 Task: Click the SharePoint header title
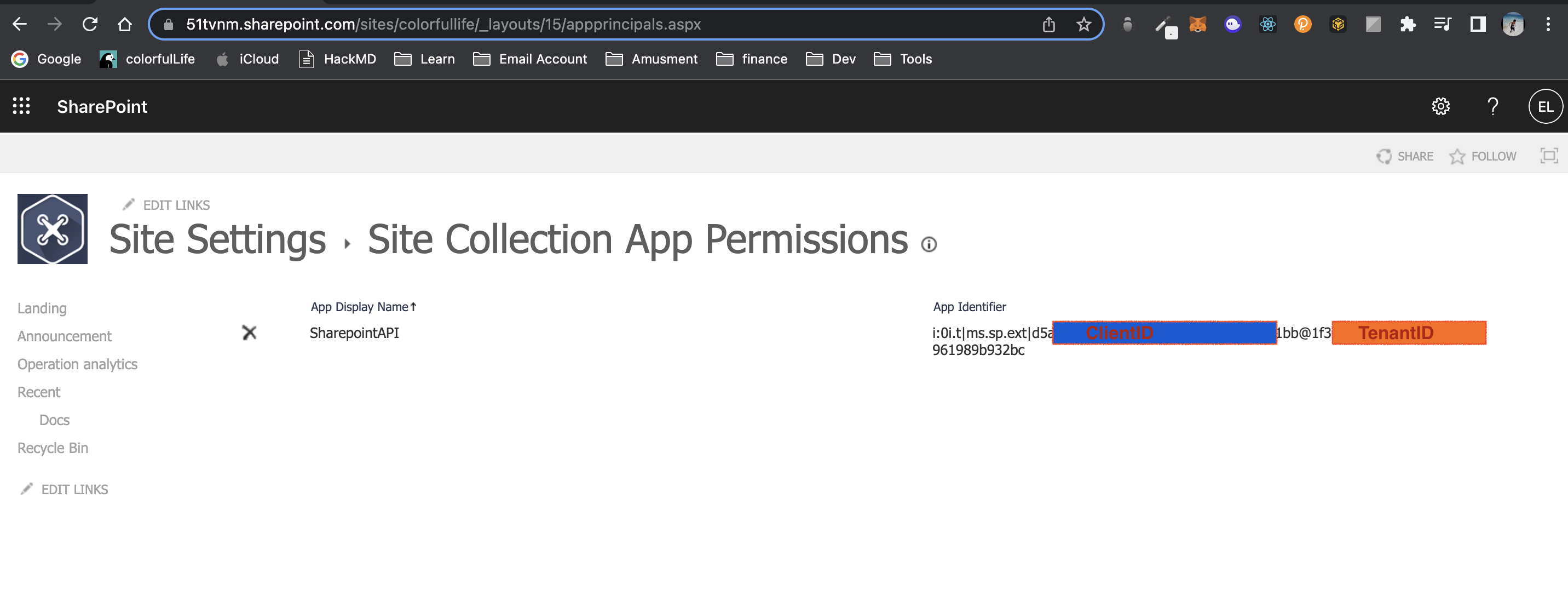[x=102, y=106]
